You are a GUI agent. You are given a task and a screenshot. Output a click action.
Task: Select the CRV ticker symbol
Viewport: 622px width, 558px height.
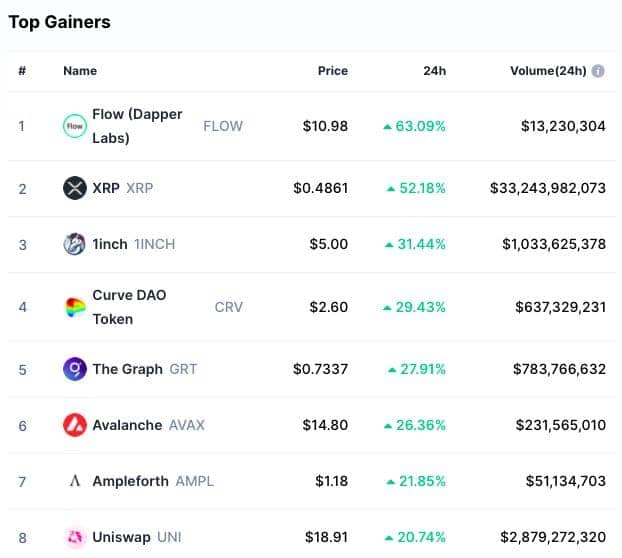coord(228,307)
